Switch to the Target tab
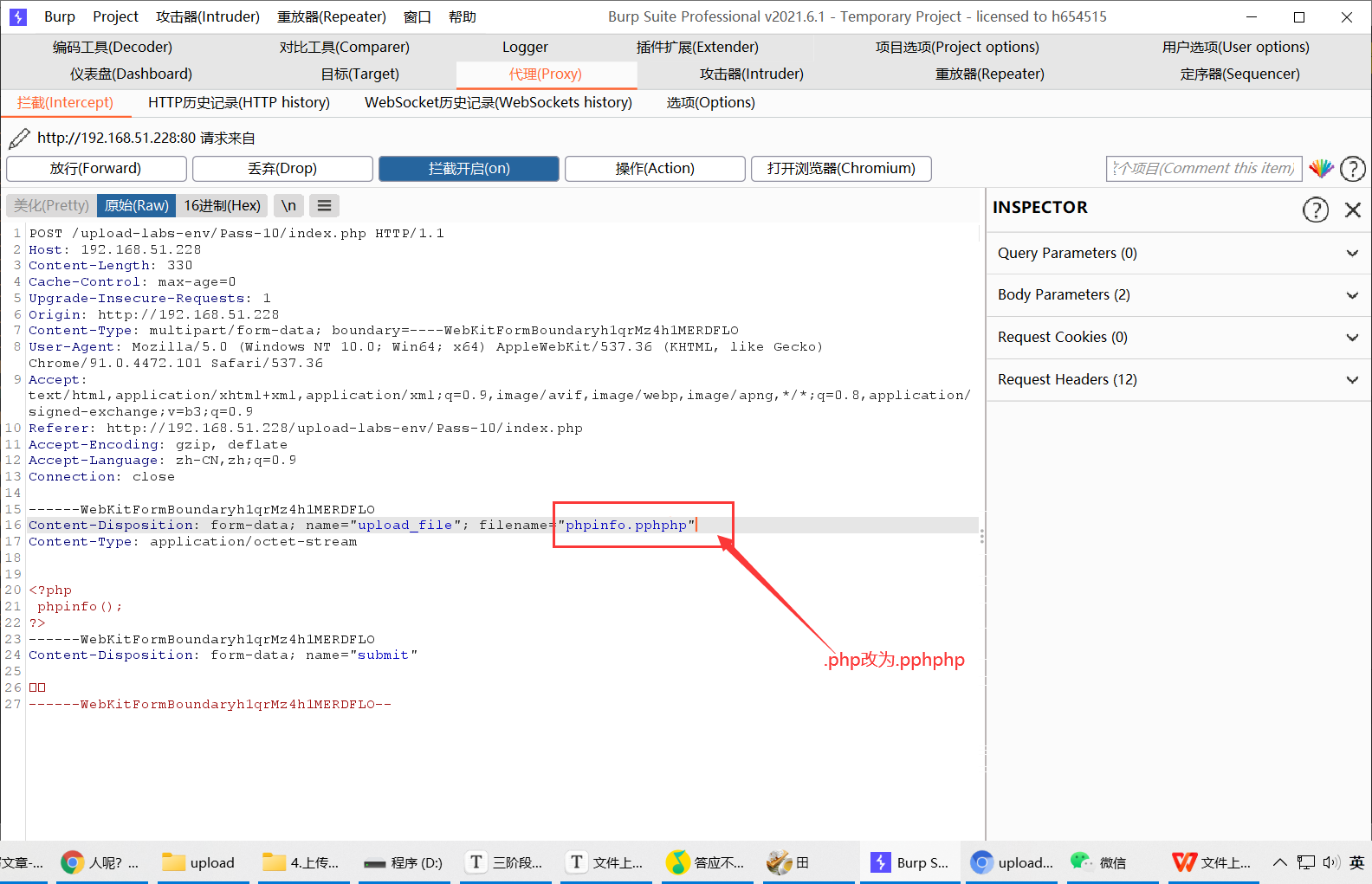Screen dimensions: 1372x884 [x=360, y=74]
